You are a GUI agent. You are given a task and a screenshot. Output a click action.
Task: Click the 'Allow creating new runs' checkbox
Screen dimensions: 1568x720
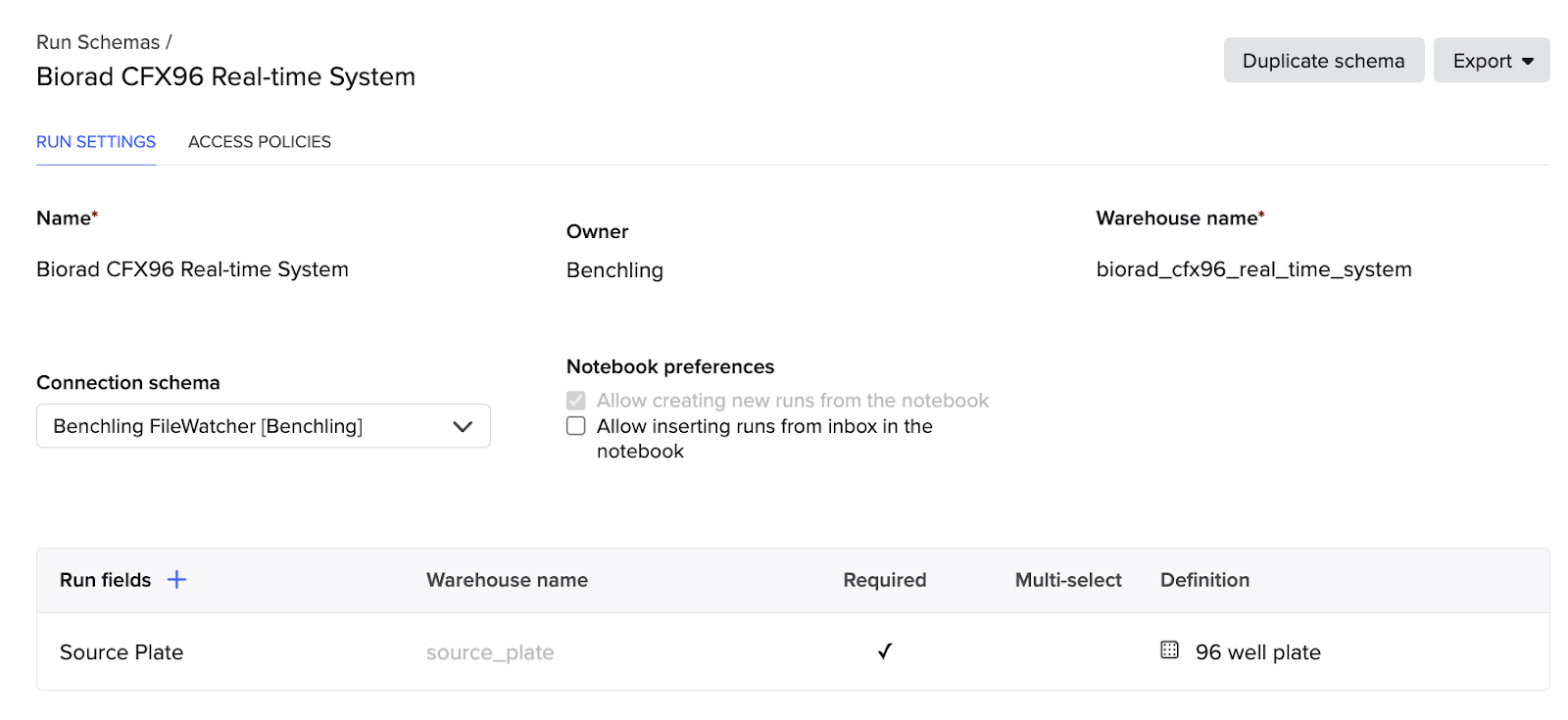pyautogui.click(x=576, y=401)
